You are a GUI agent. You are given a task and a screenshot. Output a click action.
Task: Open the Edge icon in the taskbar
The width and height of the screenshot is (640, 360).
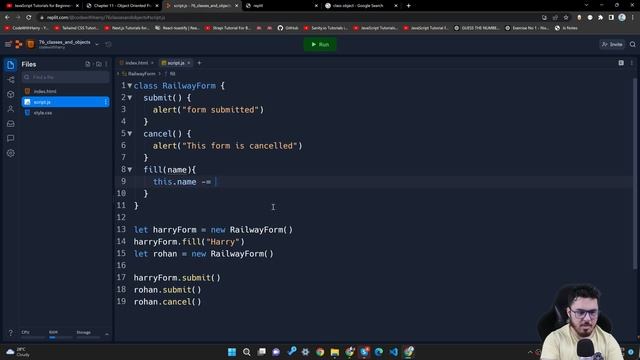[x=379, y=352]
